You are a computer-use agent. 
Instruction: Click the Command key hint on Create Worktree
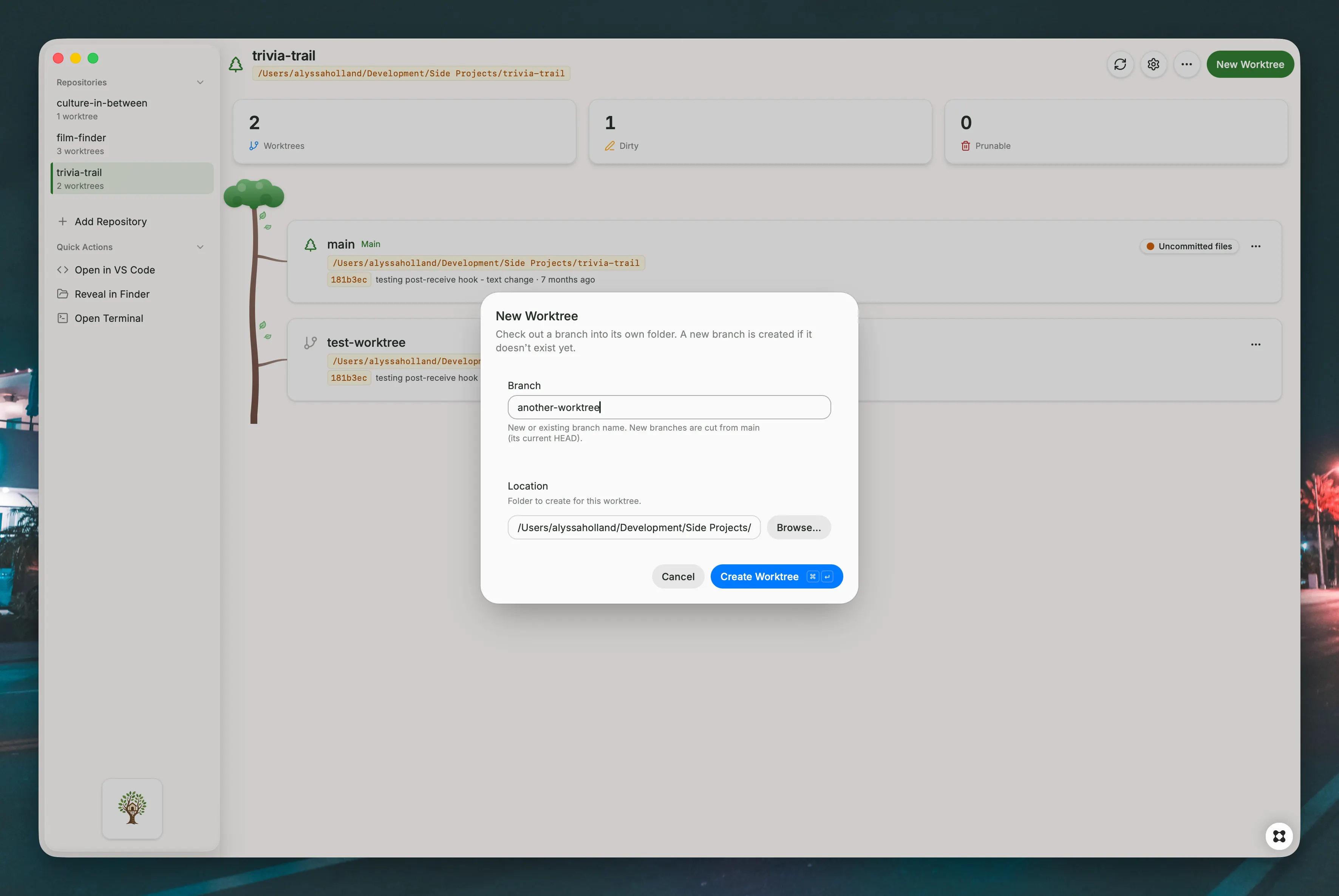(812, 576)
